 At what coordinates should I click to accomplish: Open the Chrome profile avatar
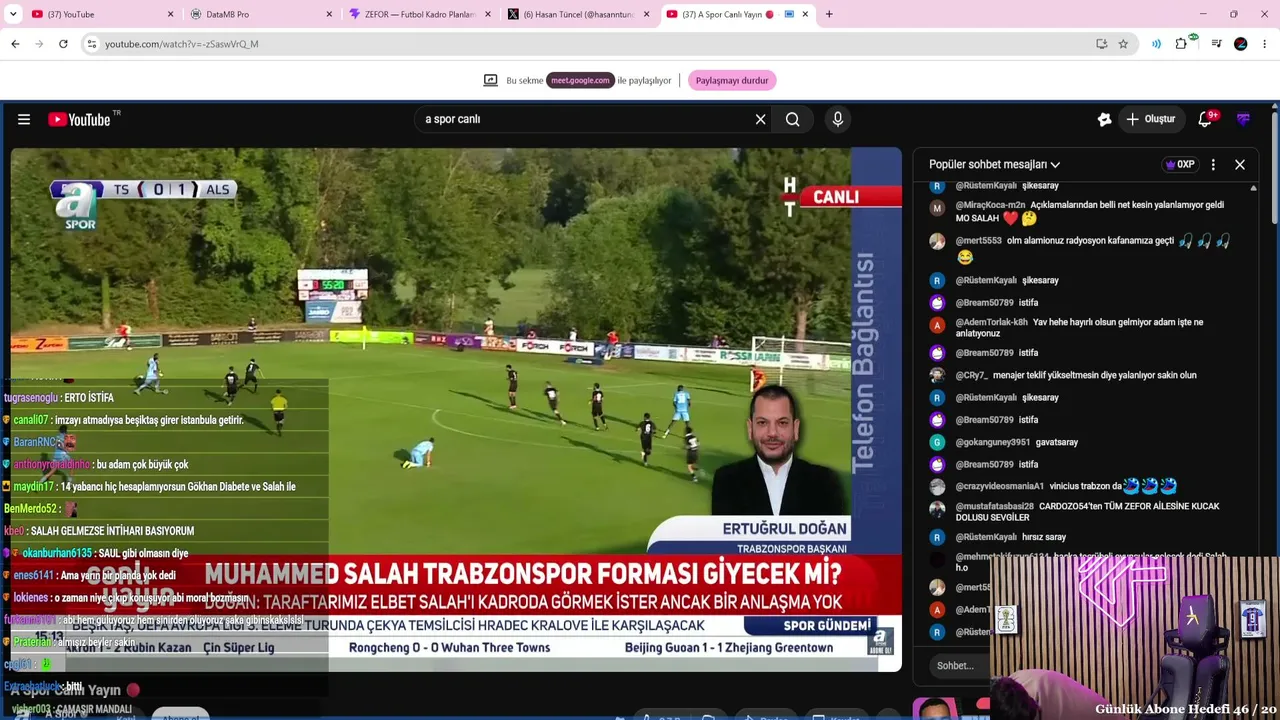tap(1241, 44)
